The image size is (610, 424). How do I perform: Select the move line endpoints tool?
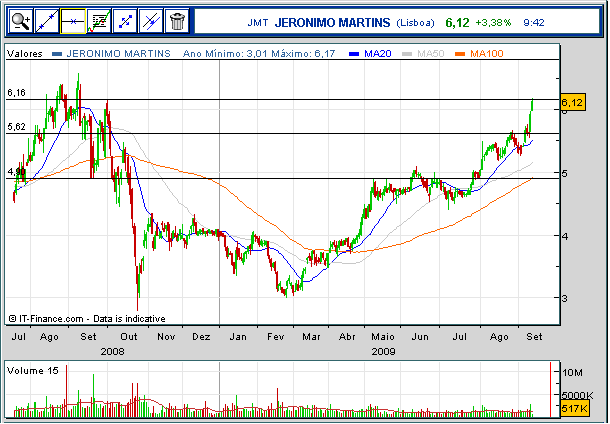point(125,21)
